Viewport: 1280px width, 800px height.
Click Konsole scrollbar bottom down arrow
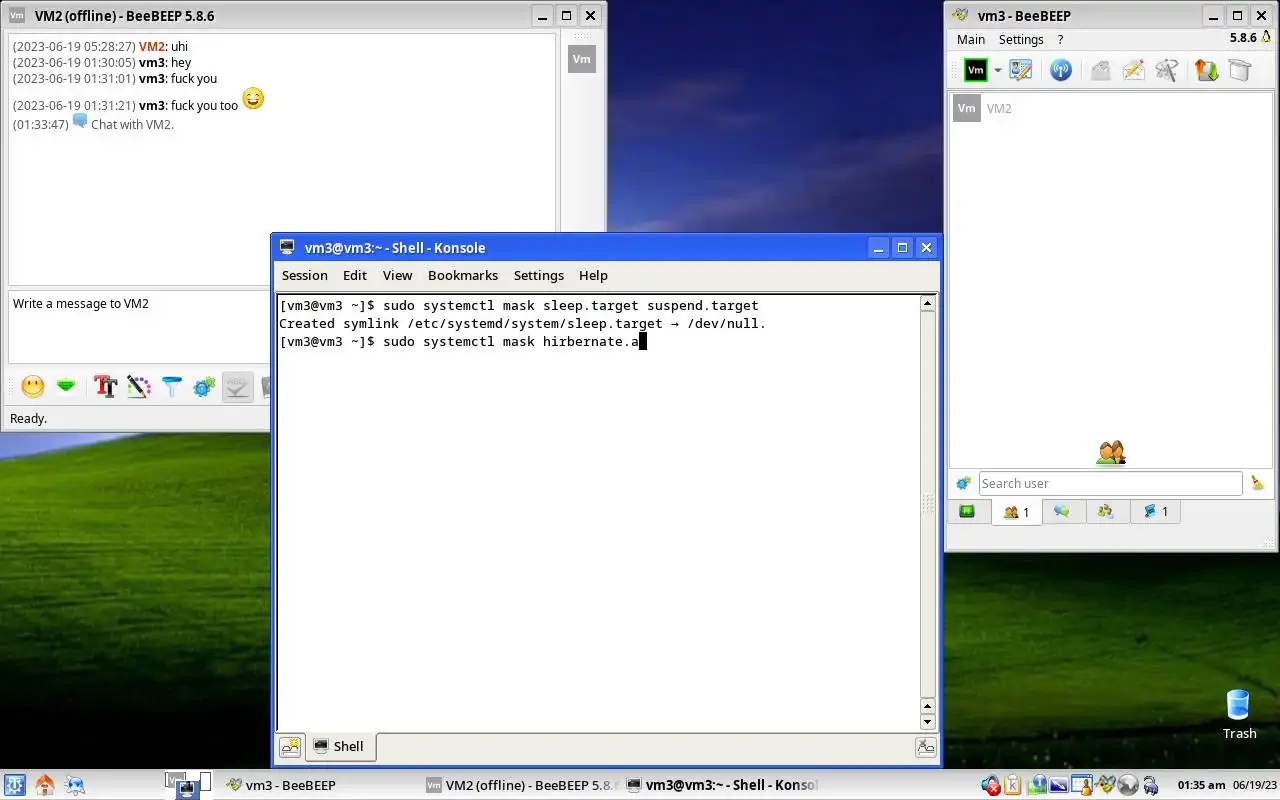click(x=927, y=722)
